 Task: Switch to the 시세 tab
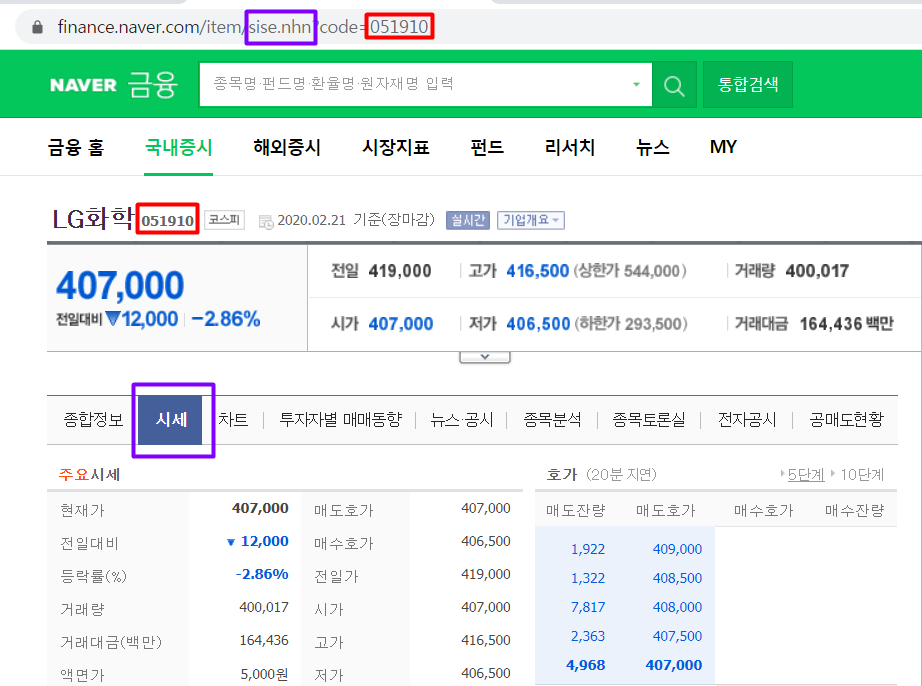click(171, 420)
